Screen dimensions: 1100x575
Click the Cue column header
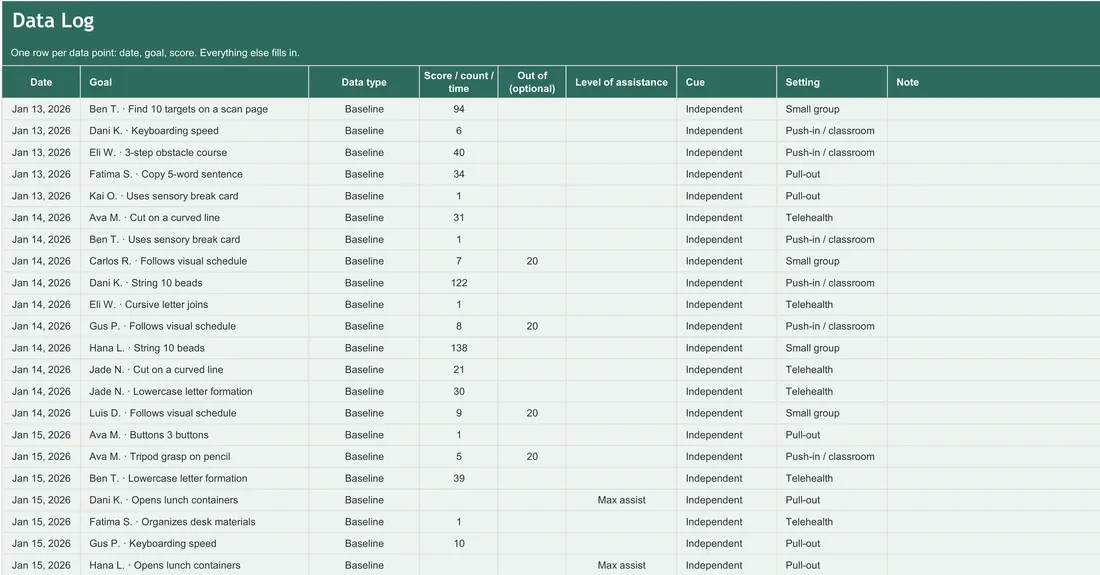point(727,82)
